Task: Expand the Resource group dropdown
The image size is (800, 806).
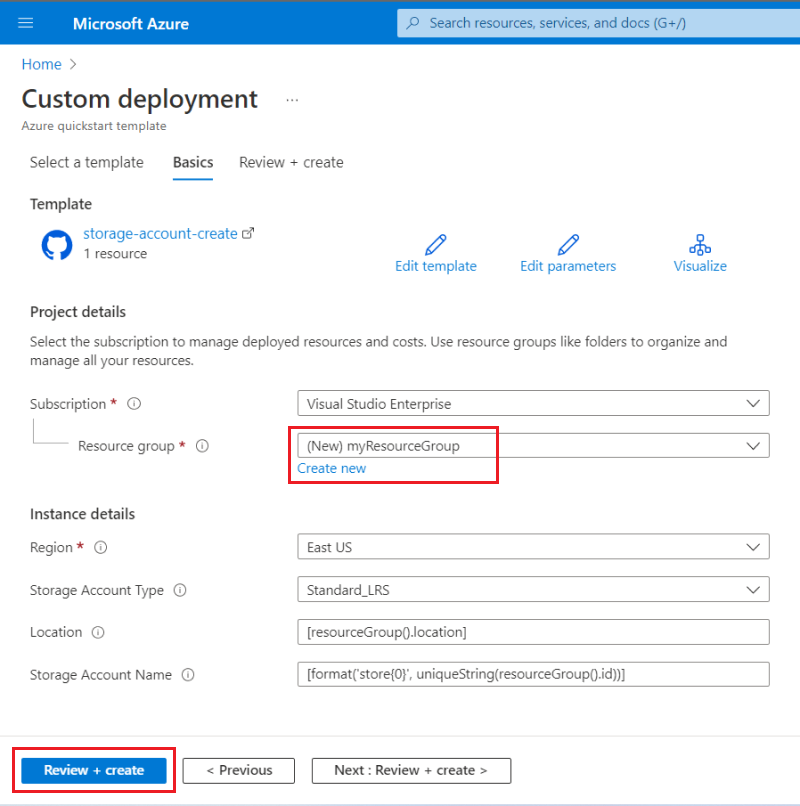Action: pyautogui.click(x=533, y=446)
